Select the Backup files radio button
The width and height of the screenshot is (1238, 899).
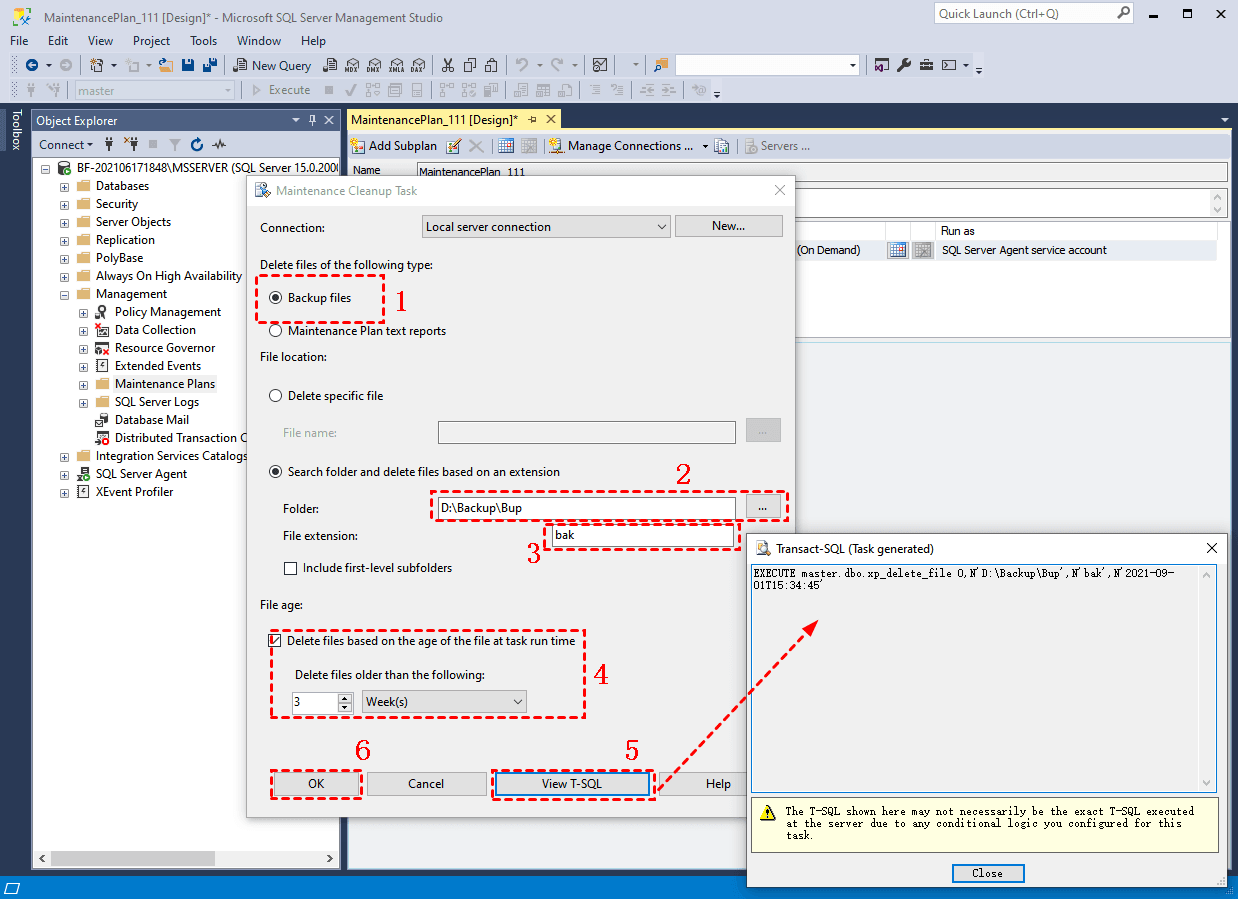[276, 298]
